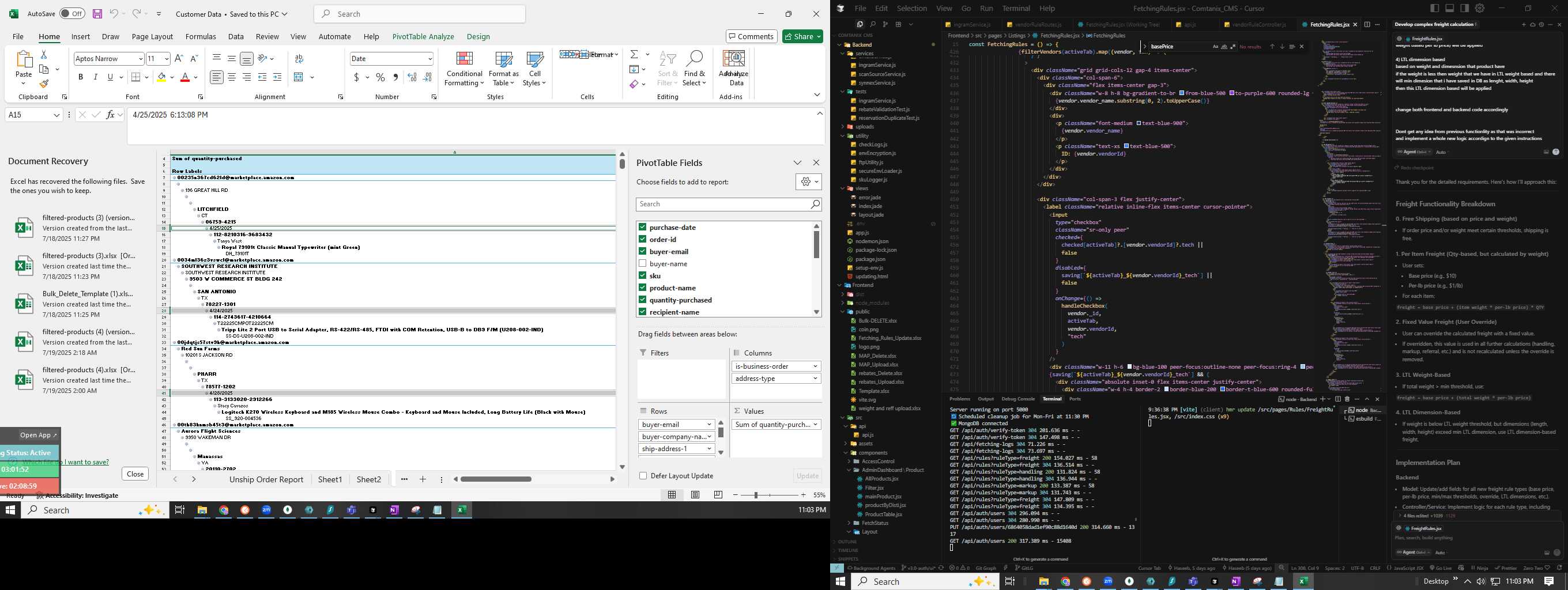Open Conditional Formatting in Styles group
The height and width of the screenshot is (590, 1568).
(x=465, y=68)
